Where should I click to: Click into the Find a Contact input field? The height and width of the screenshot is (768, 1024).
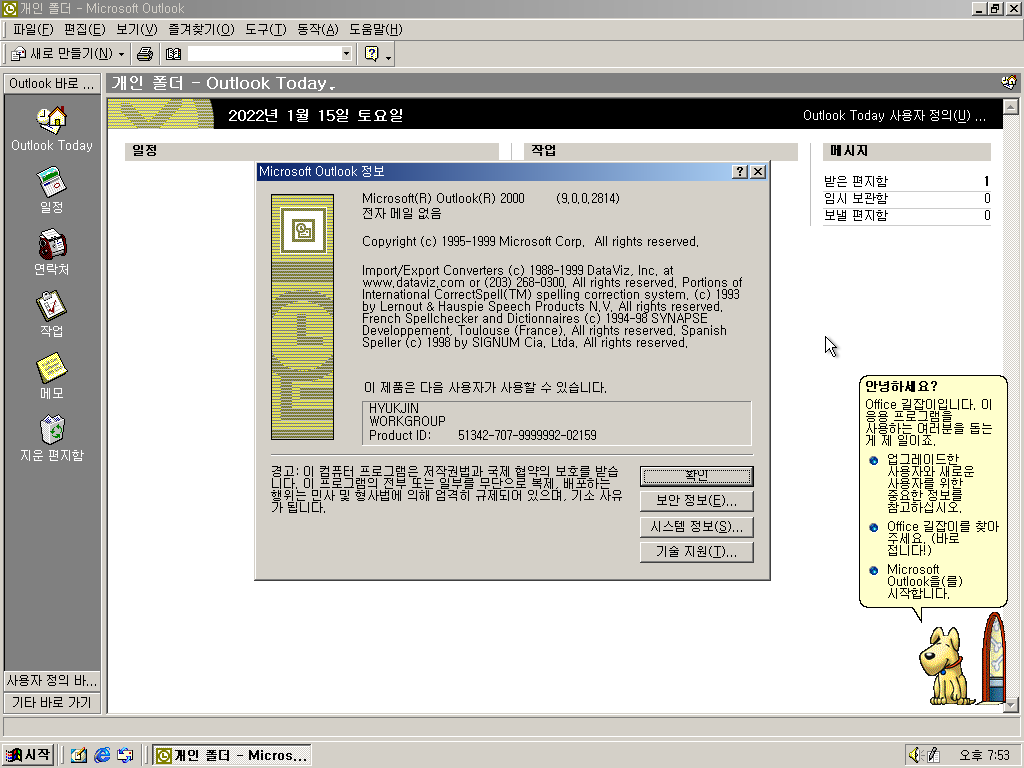[x=264, y=54]
